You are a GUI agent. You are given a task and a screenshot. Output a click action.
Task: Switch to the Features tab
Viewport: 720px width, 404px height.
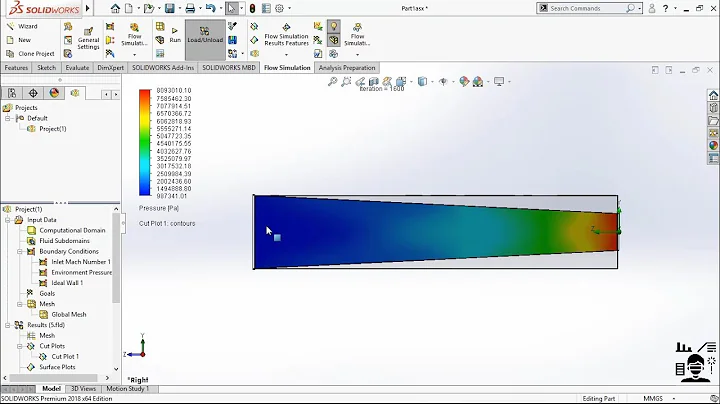(17, 67)
